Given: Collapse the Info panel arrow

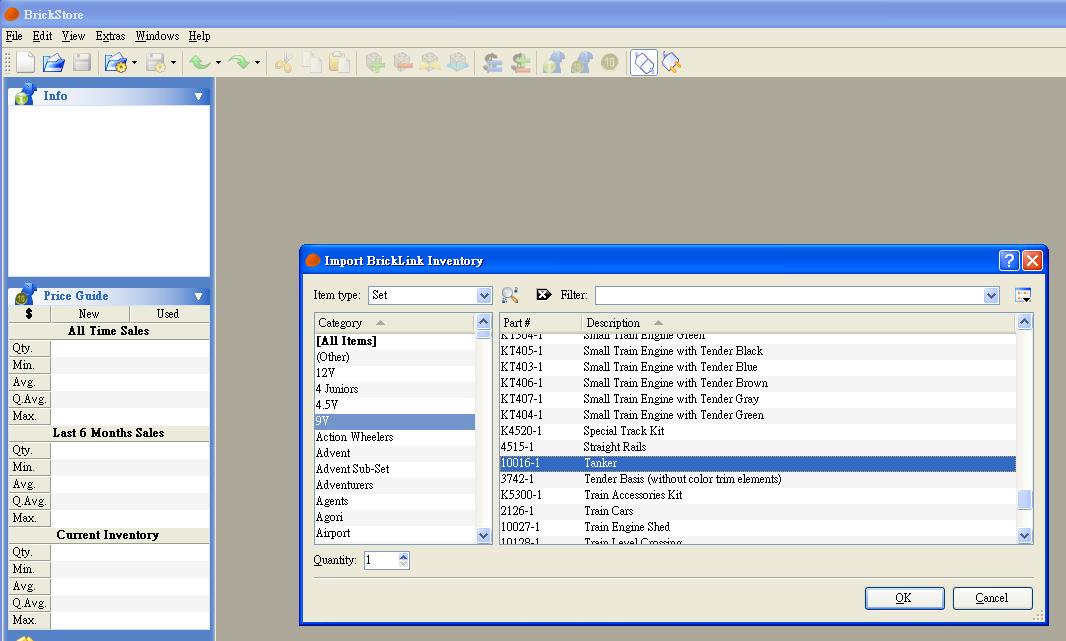Looking at the screenshot, I should [199, 96].
